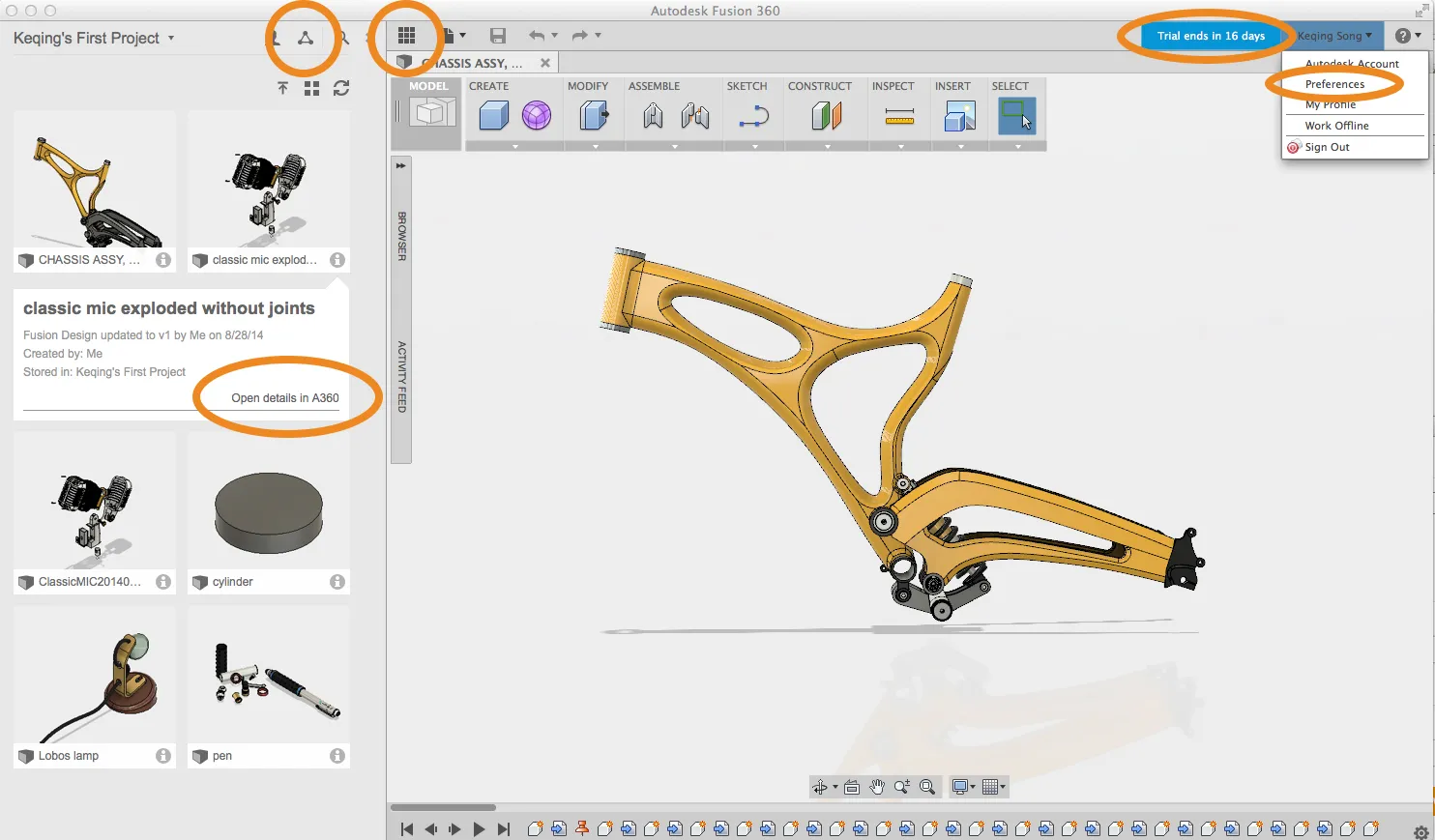Screen dimensions: 1435x840
Task: Open the Create sphere tool icon
Action: 539,115
